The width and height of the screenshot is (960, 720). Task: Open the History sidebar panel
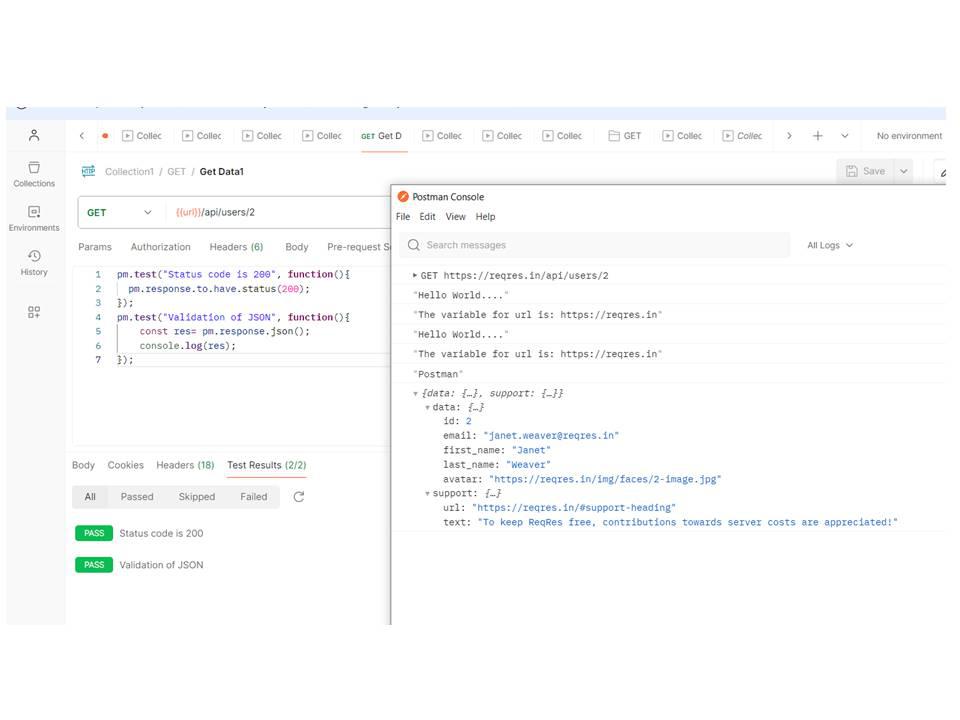pos(34,263)
